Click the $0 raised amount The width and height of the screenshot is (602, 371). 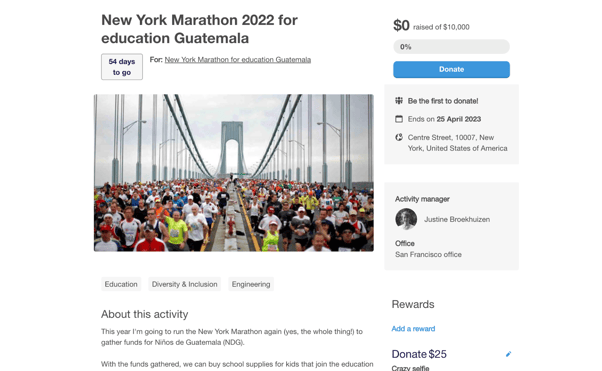coord(401,26)
